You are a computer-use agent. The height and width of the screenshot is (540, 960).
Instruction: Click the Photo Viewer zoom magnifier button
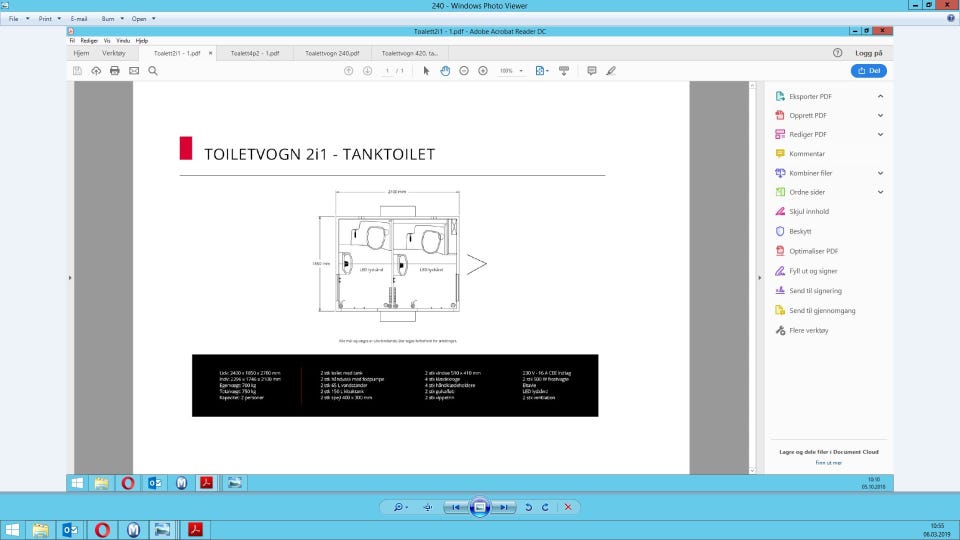[x=398, y=507]
